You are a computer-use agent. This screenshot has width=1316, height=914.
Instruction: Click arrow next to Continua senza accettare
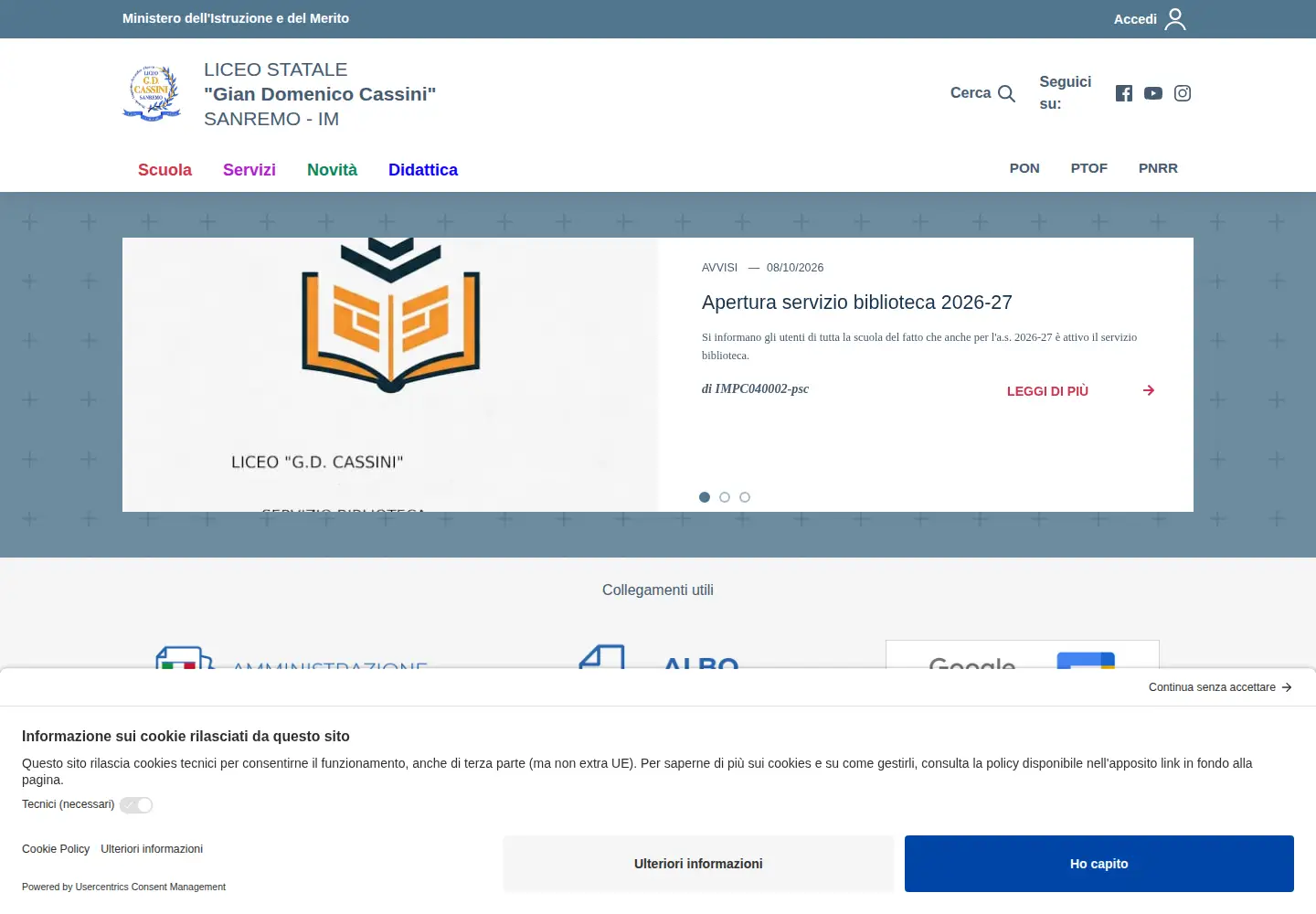[x=1287, y=687]
